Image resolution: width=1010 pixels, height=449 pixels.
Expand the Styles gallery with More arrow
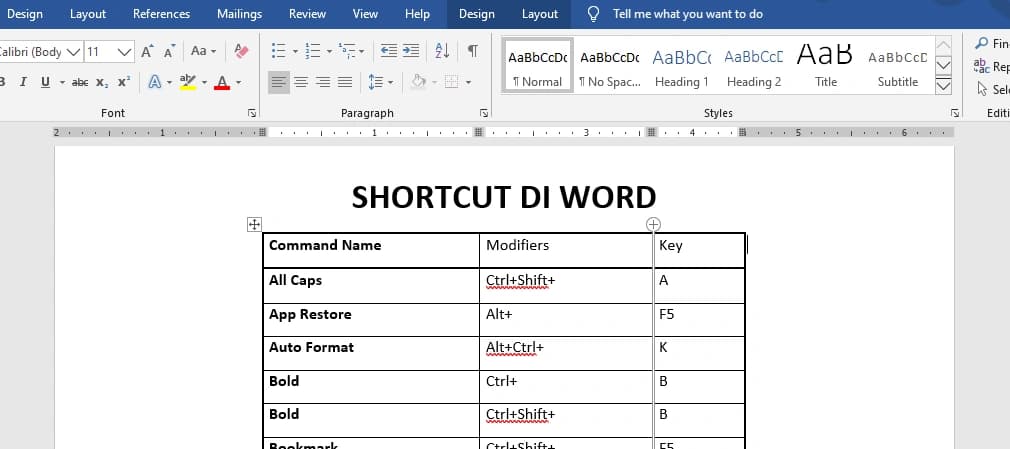coord(943,86)
